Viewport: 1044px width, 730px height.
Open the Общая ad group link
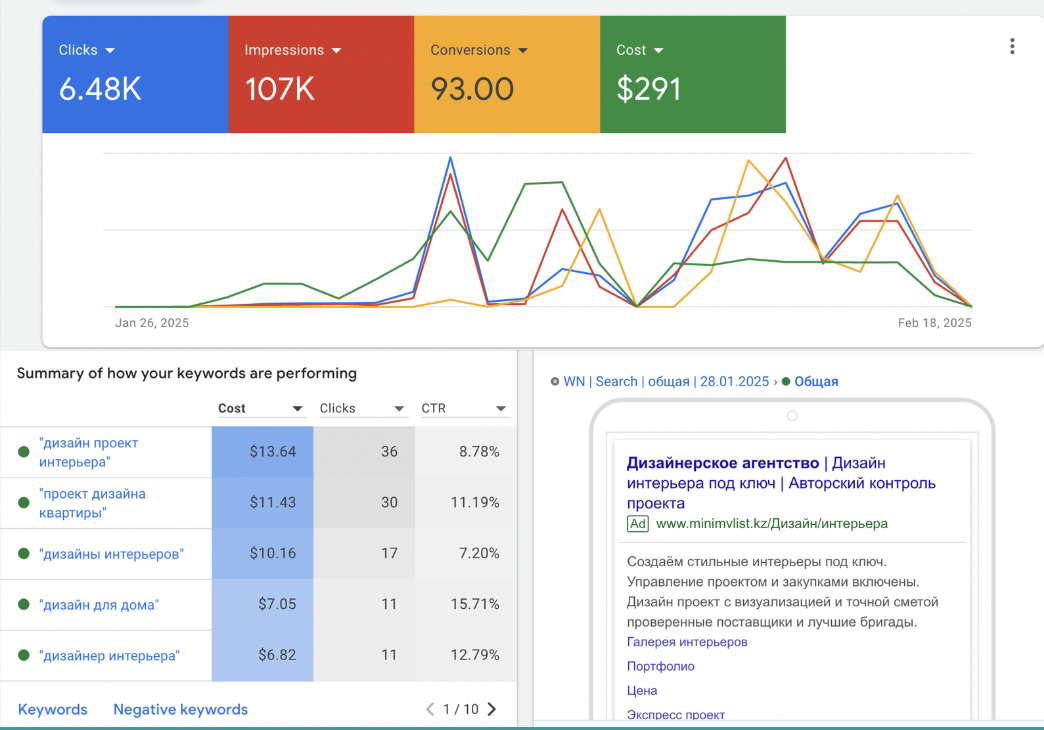tap(816, 381)
